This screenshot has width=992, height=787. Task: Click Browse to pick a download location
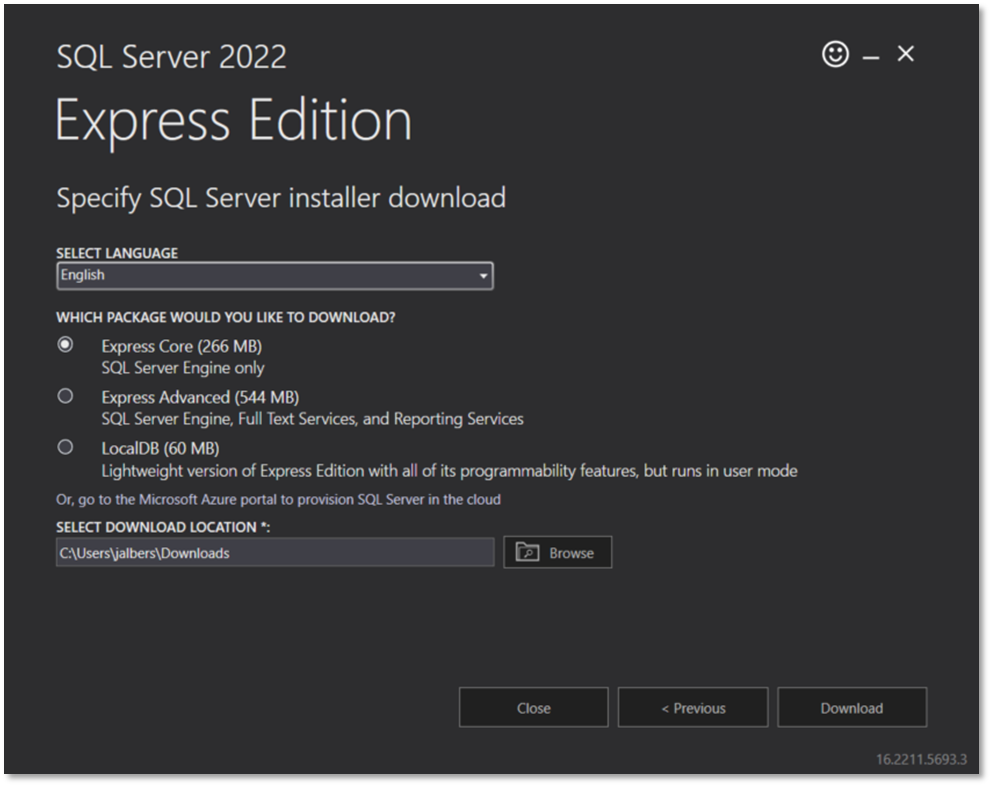(x=557, y=551)
